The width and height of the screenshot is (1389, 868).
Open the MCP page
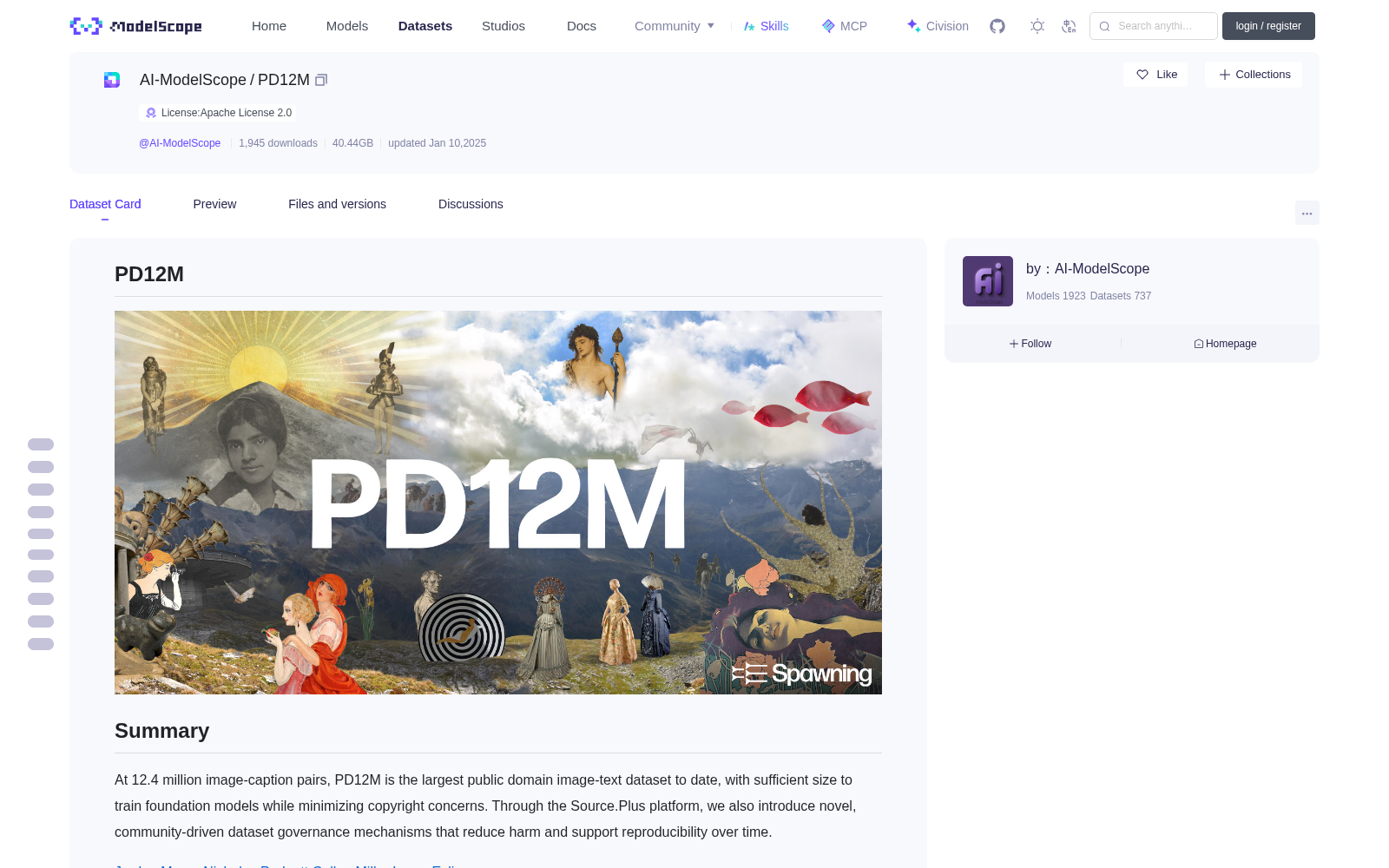[845, 26]
